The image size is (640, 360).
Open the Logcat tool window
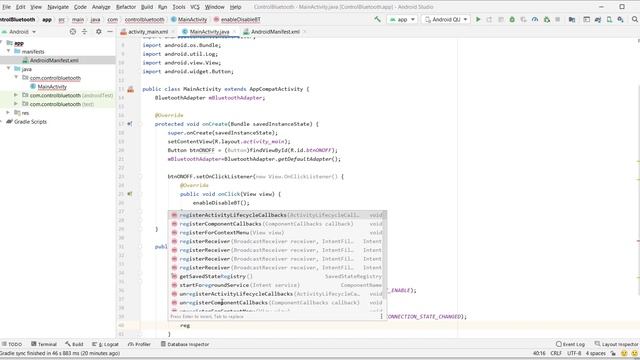pos(106,344)
